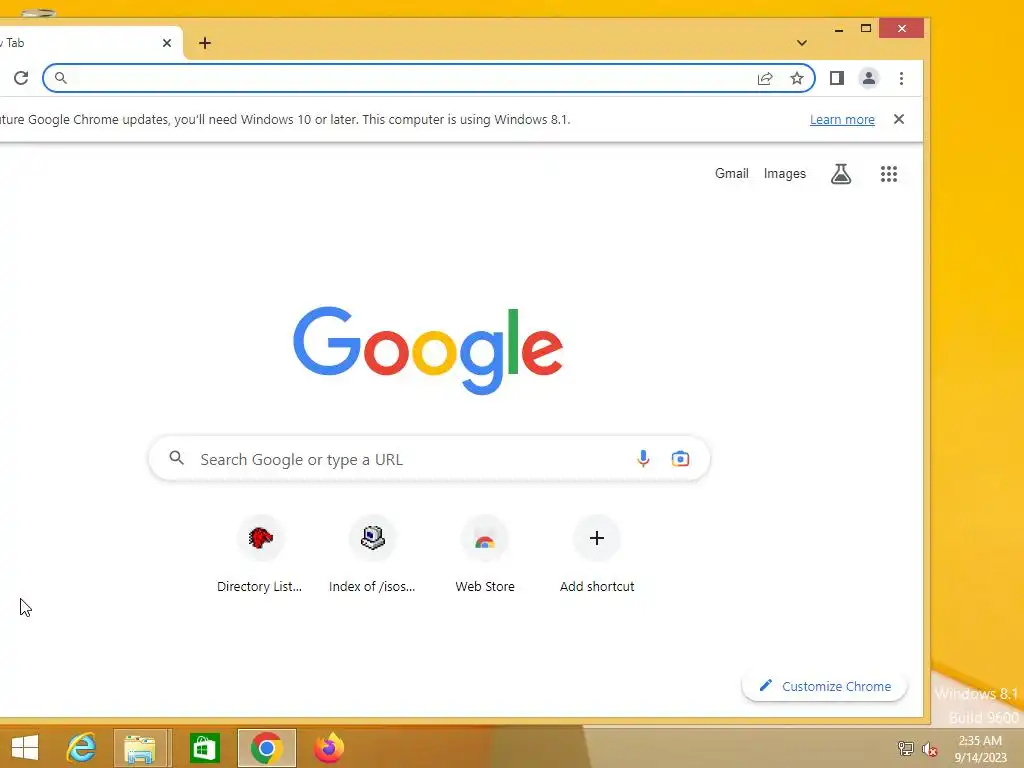1024x768 pixels.
Task: Open the Web Store shortcut
Action: coord(485,554)
